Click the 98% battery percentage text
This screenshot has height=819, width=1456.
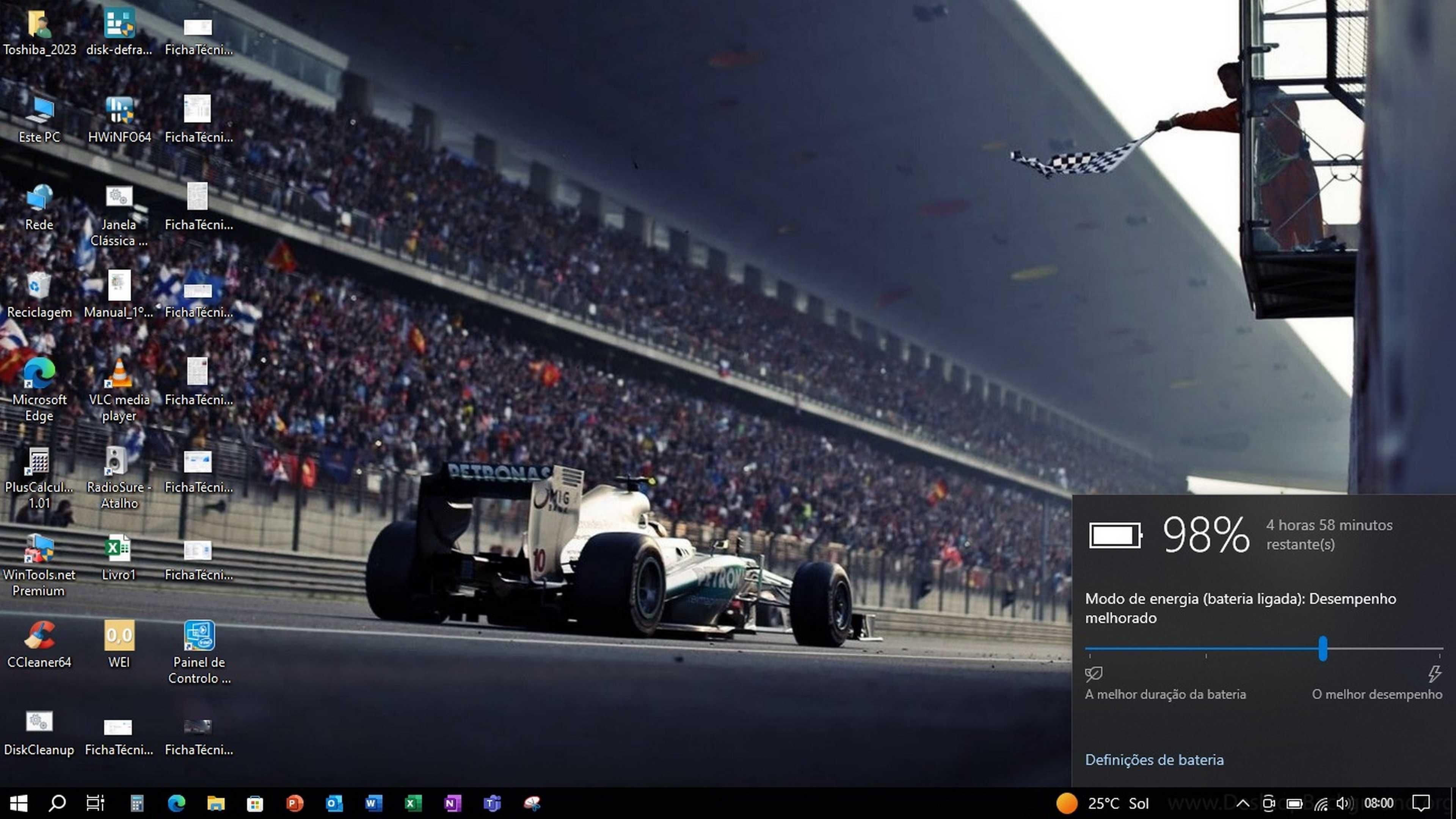coord(1206,535)
